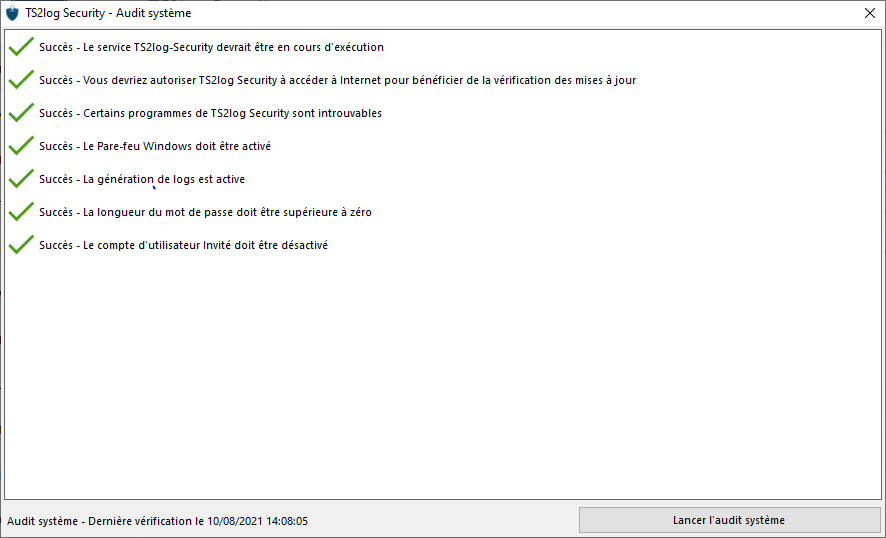Viewport: 886px width, 538px height.
Task: Select the text La génération de logs est active
Action: (x=142, y=179)
